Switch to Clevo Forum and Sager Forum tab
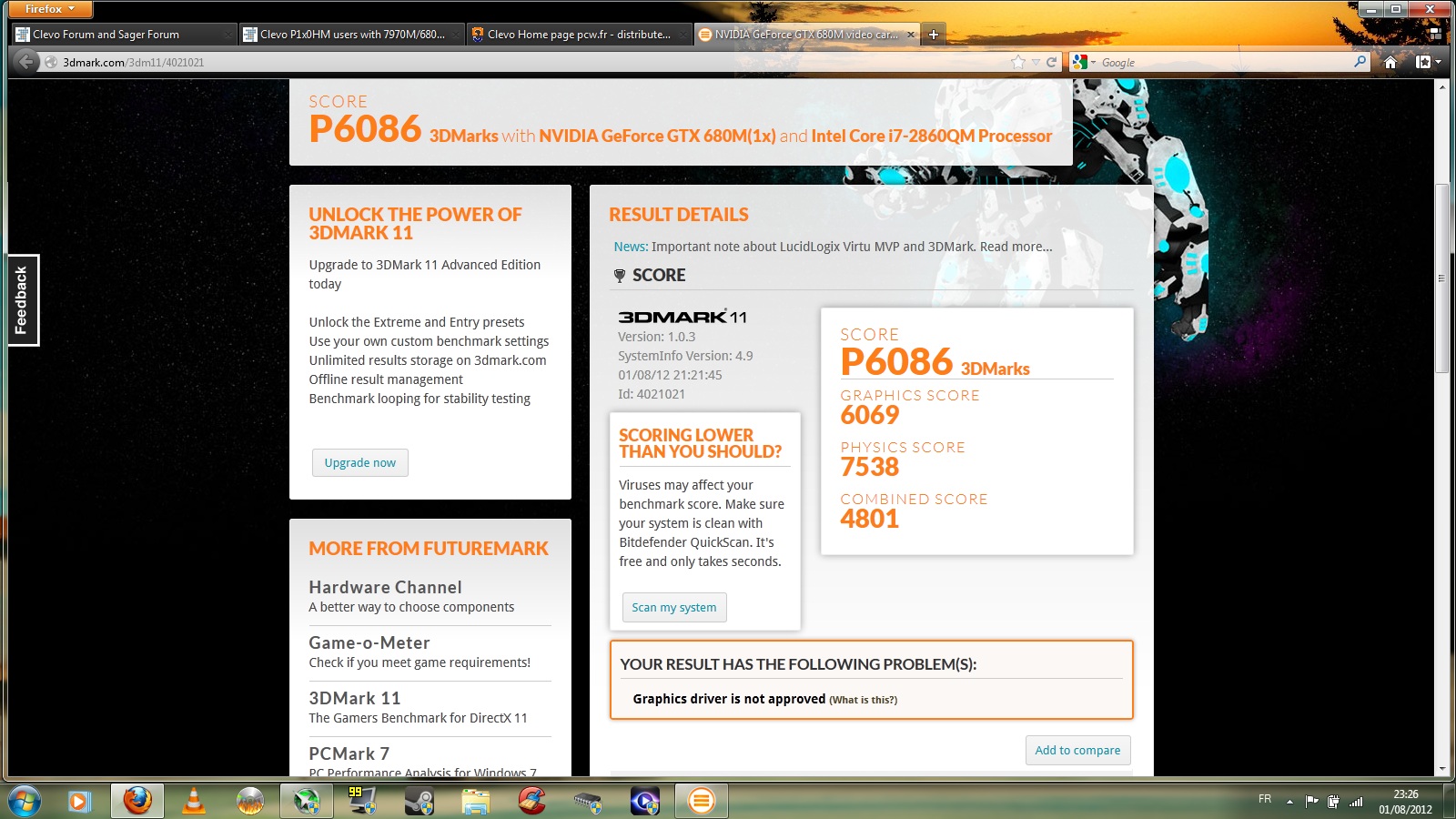 [x=125, y=35]
